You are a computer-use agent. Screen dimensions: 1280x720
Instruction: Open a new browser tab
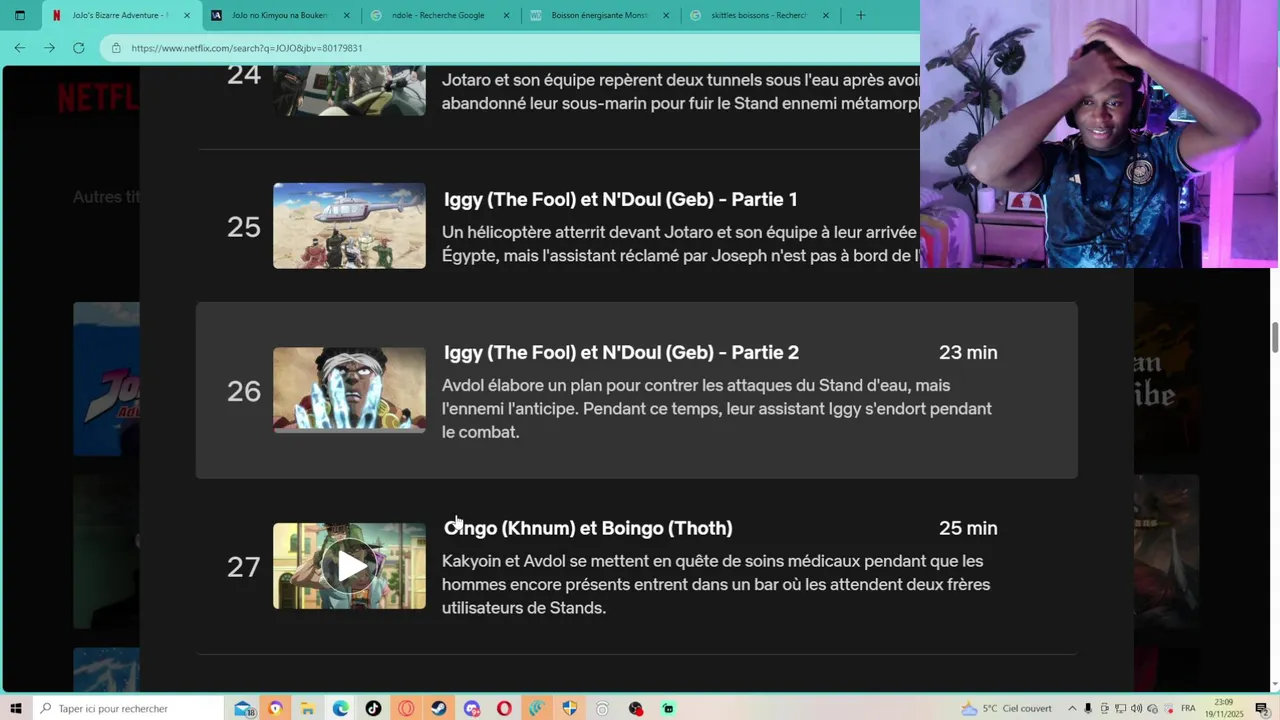click(x=860, y=15)
